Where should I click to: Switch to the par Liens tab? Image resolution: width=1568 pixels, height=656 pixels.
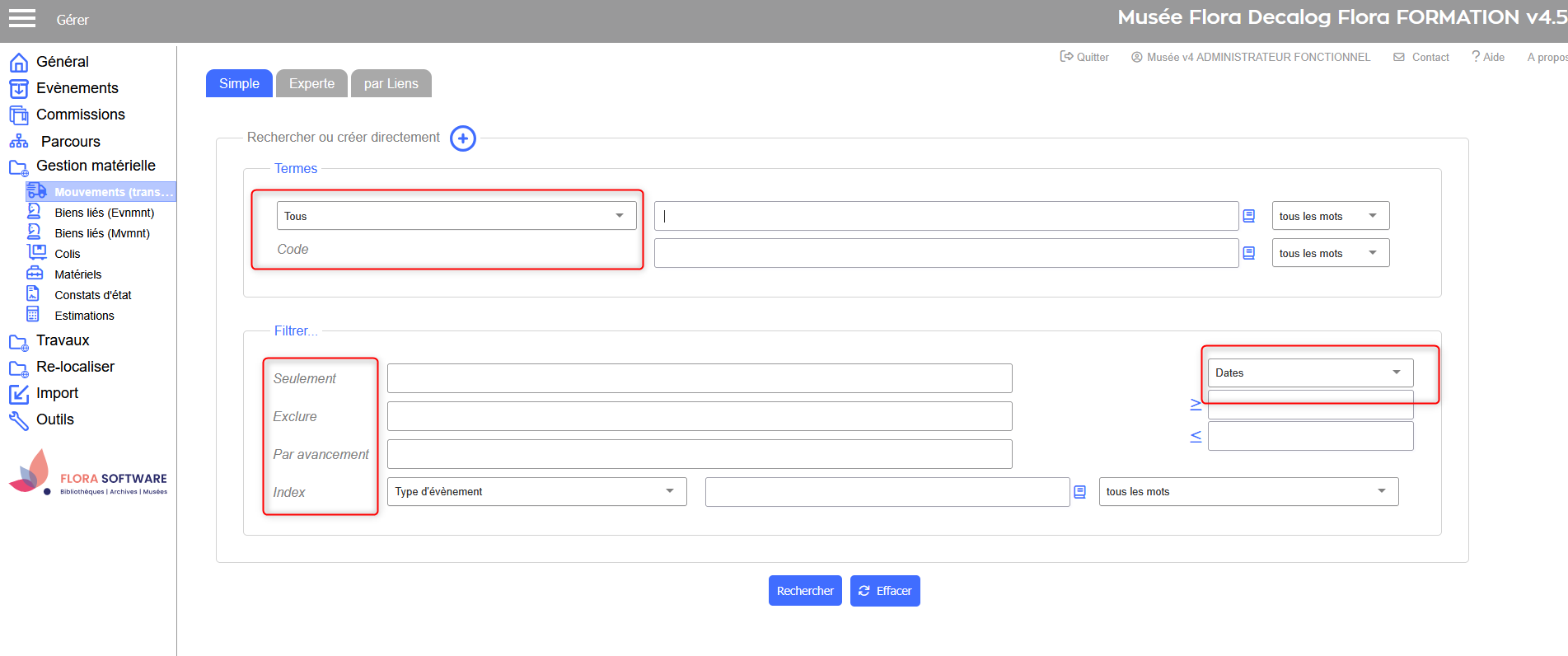(391, 84)
